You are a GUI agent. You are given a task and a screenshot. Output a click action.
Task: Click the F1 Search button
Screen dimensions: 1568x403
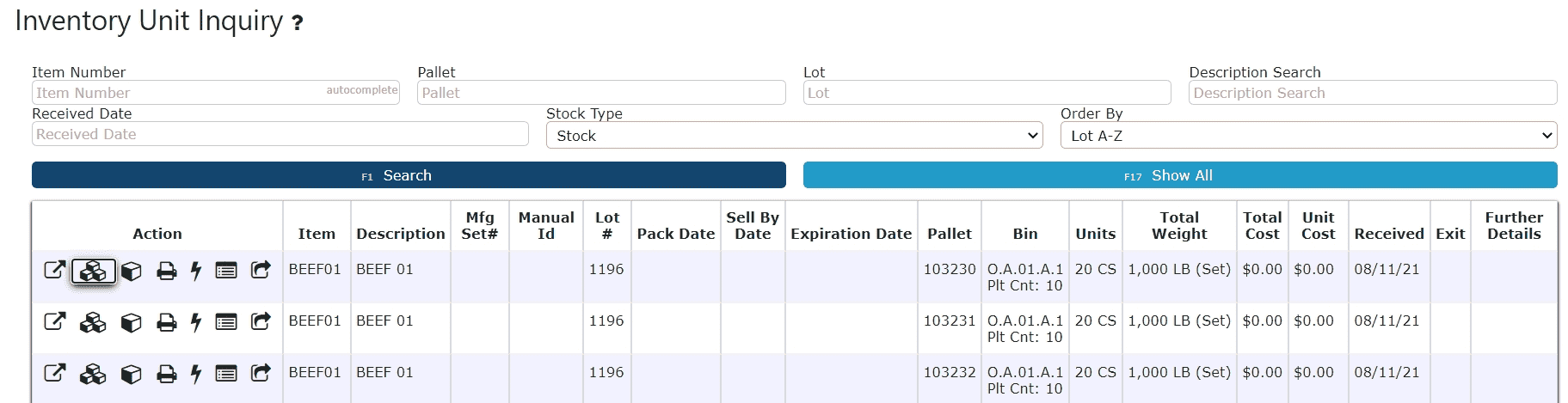click(x=409, y=175)
